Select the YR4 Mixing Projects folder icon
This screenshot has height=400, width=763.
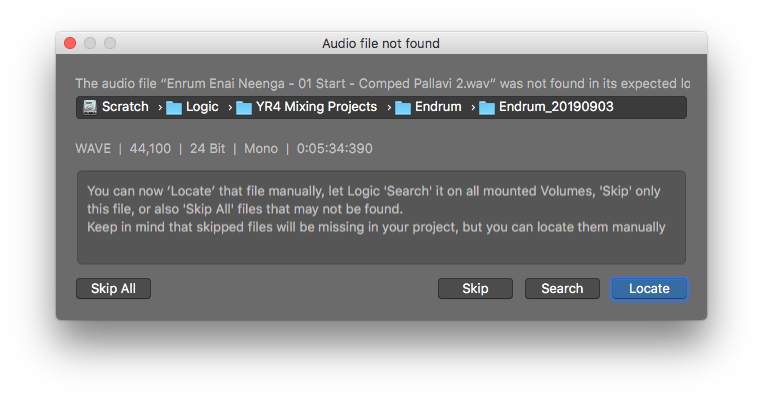click(244, 108)
